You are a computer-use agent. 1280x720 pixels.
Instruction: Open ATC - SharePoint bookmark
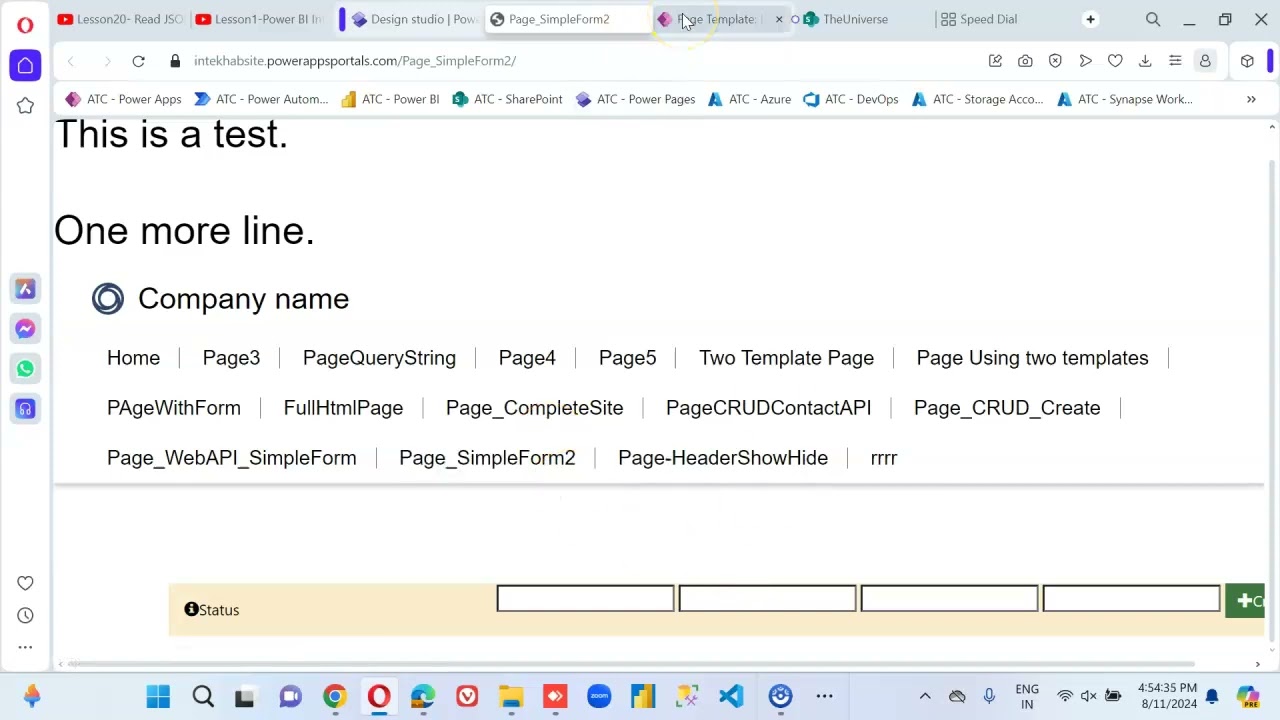508,99
